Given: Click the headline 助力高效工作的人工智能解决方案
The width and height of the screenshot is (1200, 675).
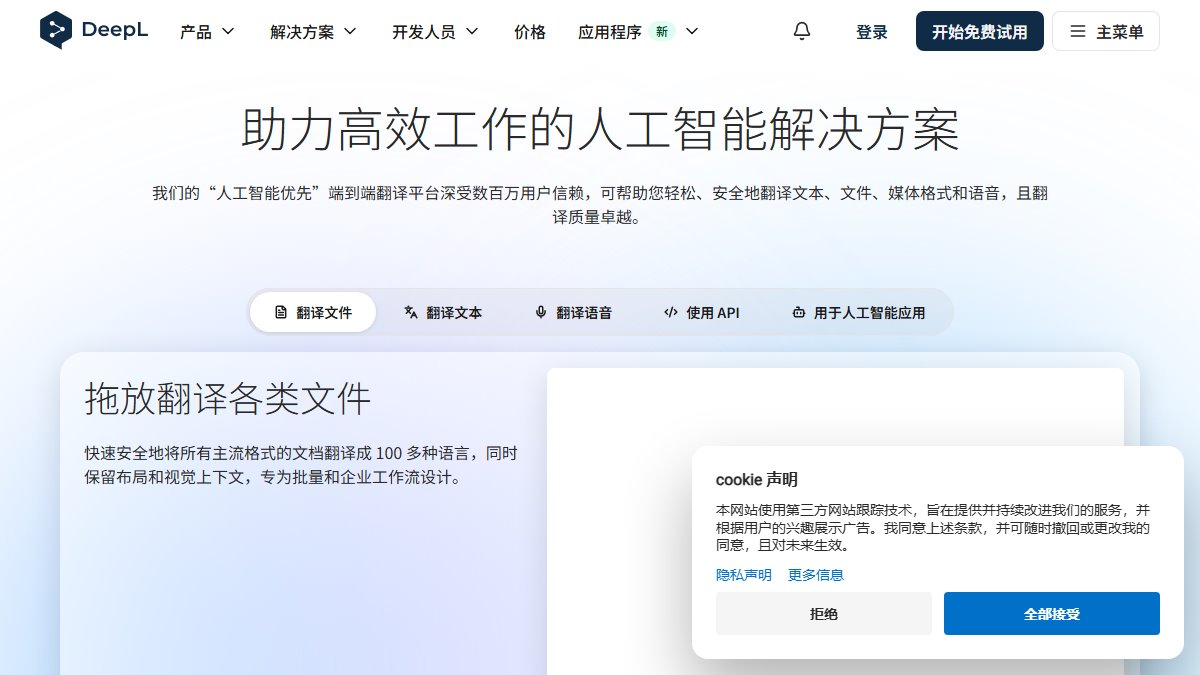Looking at the screenshot, I should pos(600,130).
